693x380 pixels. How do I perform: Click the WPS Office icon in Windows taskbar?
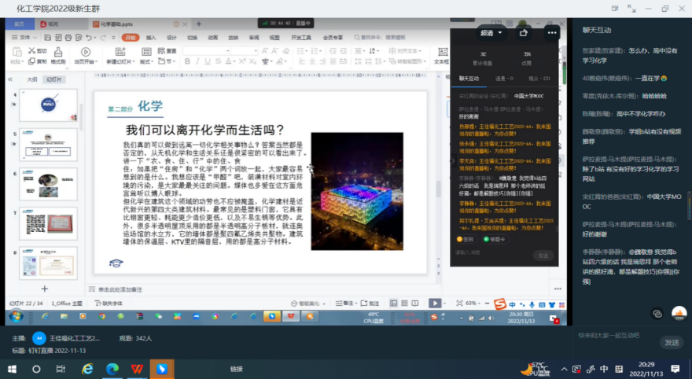[137, 369]
